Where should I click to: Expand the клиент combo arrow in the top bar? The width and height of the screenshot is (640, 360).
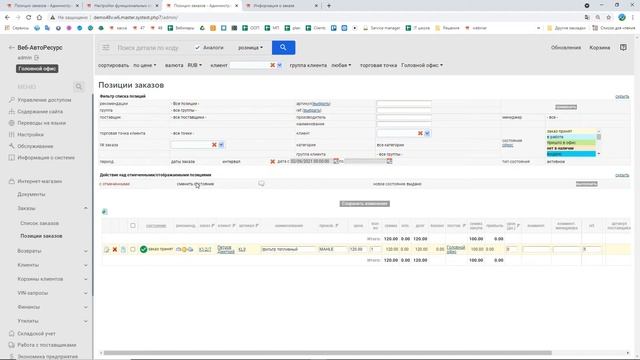coord(280,65)
